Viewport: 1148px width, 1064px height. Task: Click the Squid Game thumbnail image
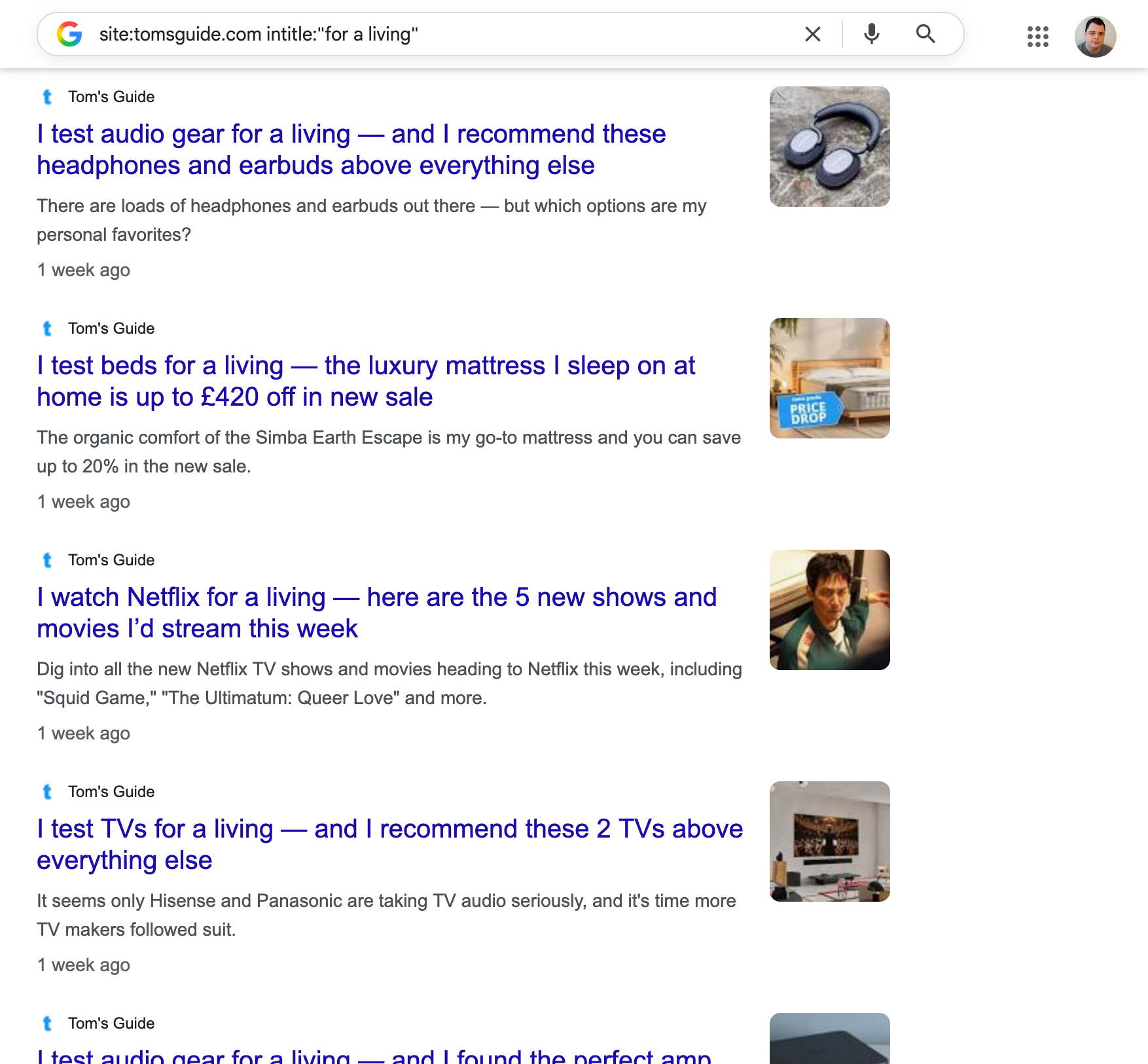pos(829,610)
